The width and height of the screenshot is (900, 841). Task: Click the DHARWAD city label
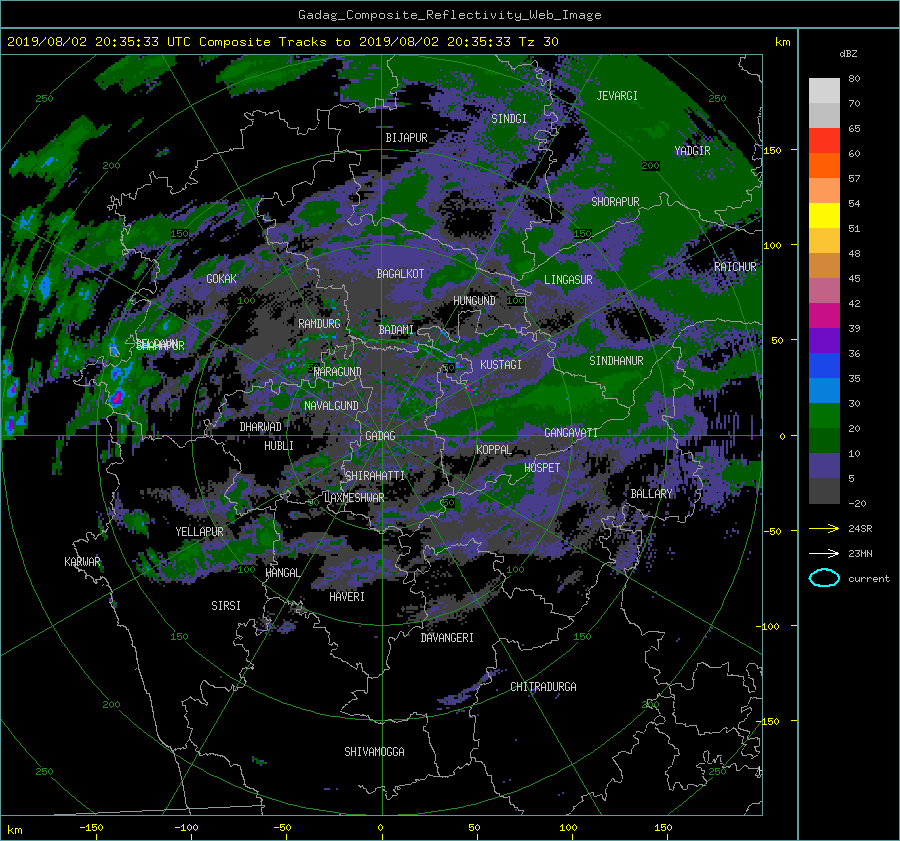[x=260, y=427]
